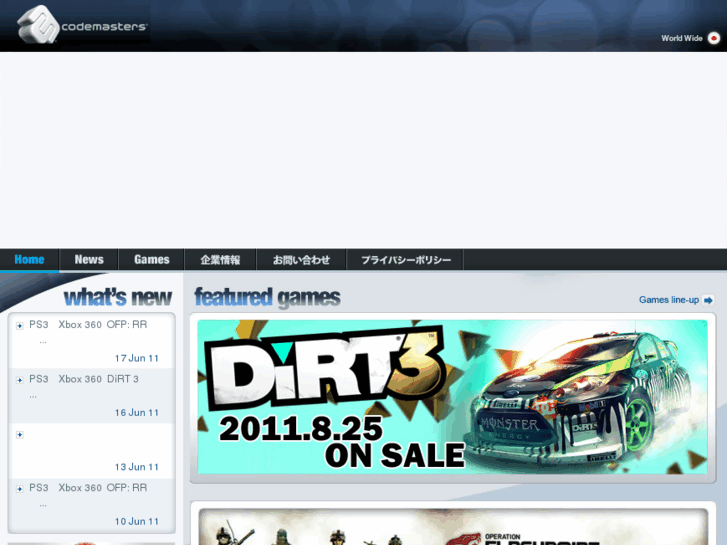
Task: Open the お問い合わせ menu item
Action: point(301,259)
